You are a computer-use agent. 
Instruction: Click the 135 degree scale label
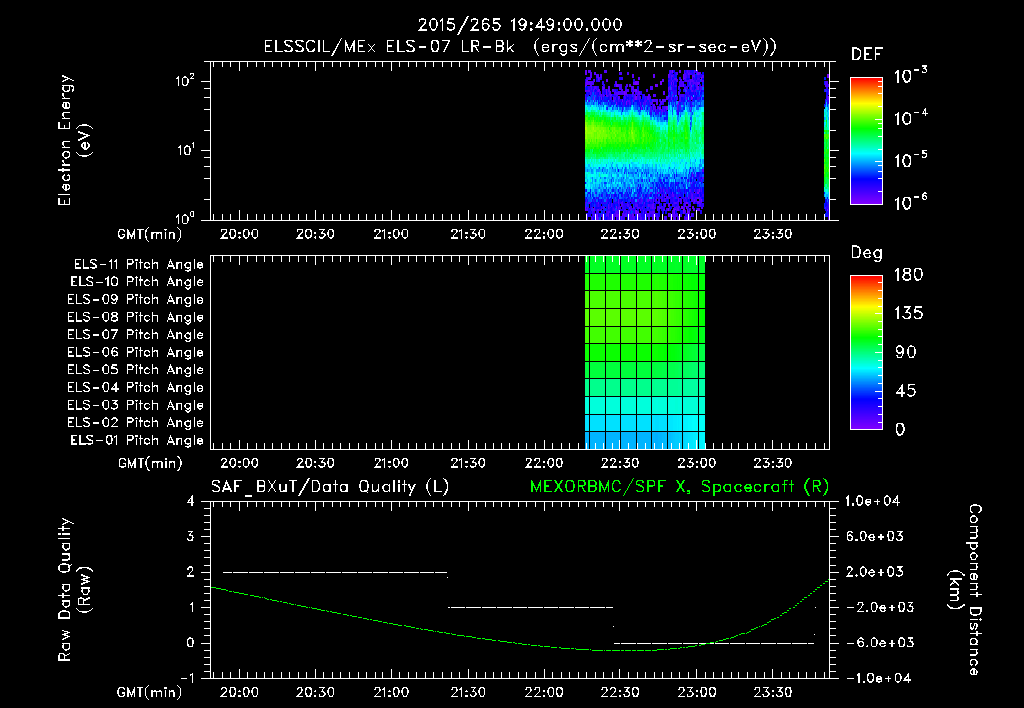(908, 314)
